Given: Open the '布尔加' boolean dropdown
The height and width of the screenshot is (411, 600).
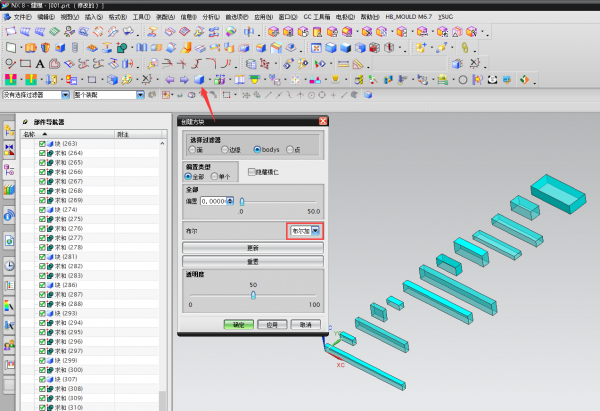Looking at the screenshot, I should tap(316, 231).
